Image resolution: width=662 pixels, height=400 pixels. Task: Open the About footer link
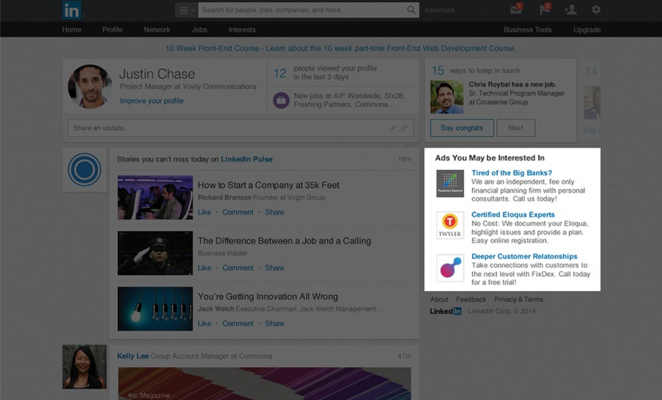click(x=439, y=299)
